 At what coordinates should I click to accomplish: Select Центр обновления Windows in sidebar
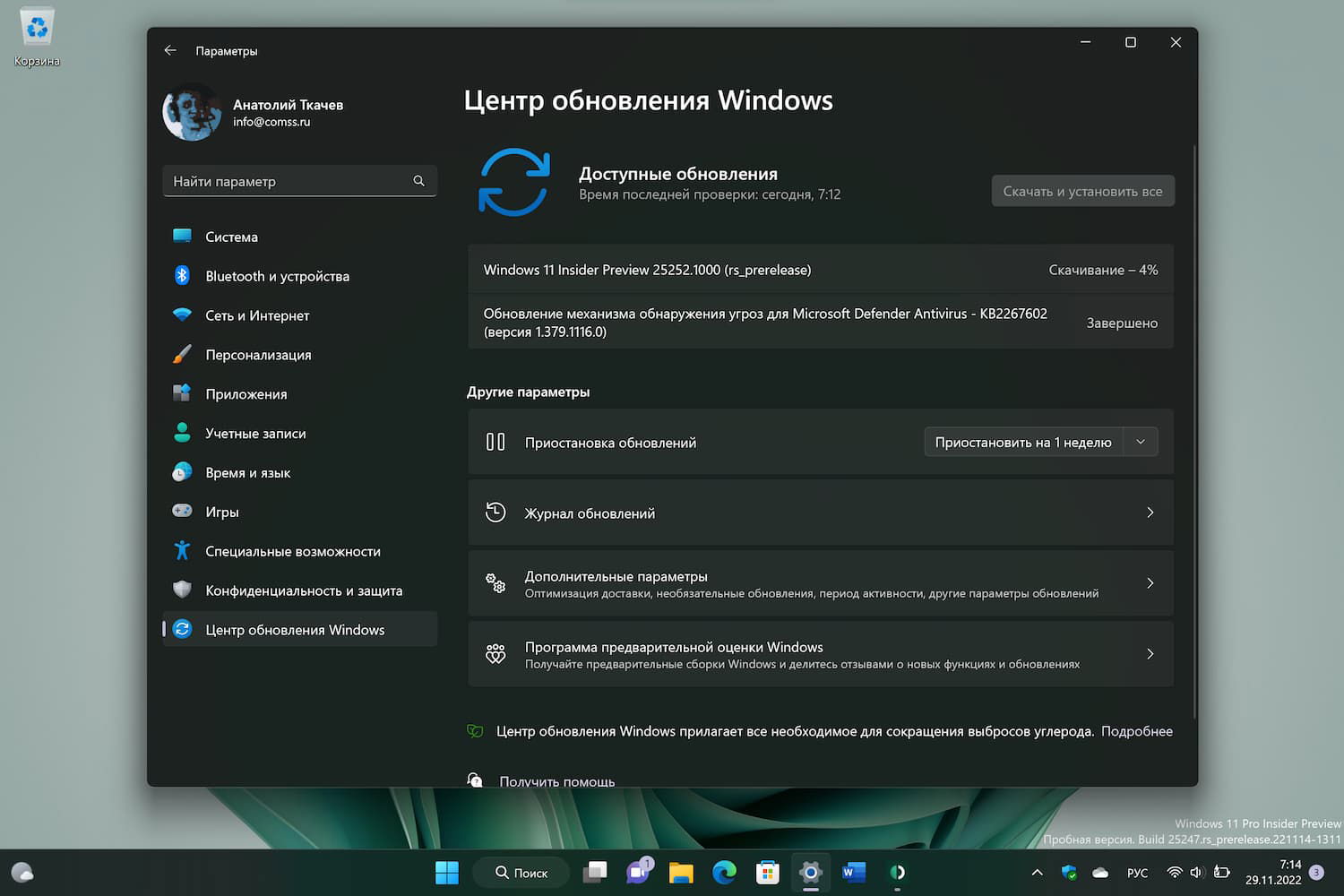[x=295, y=629]
